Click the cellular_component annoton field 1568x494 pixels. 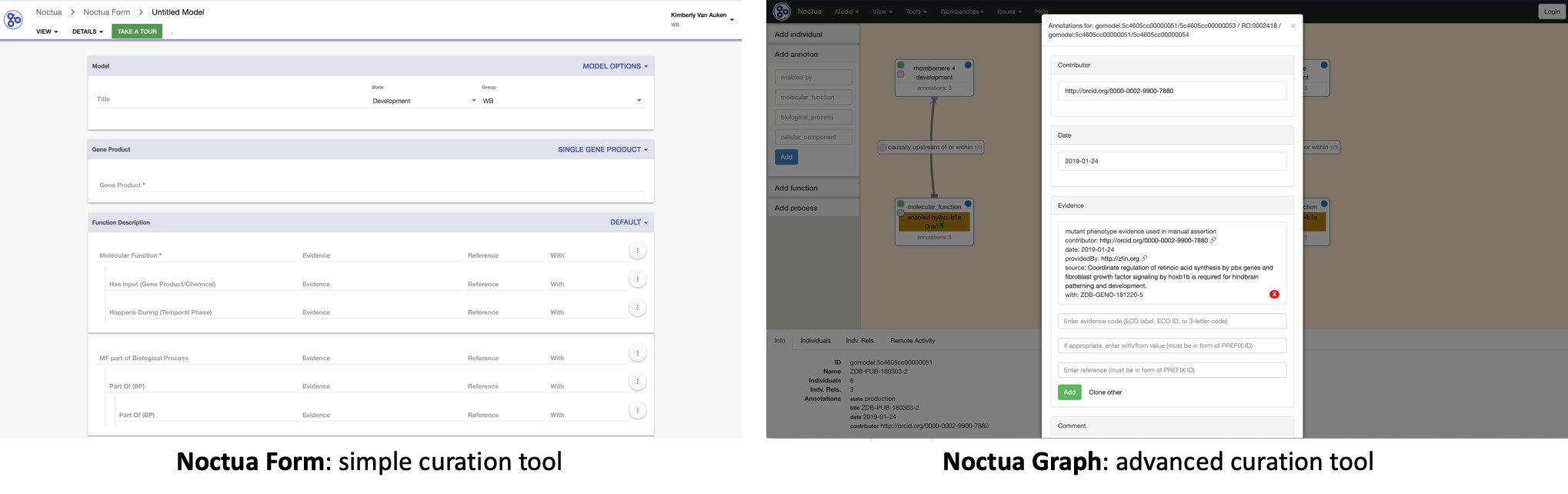click(x=813, y=137)
